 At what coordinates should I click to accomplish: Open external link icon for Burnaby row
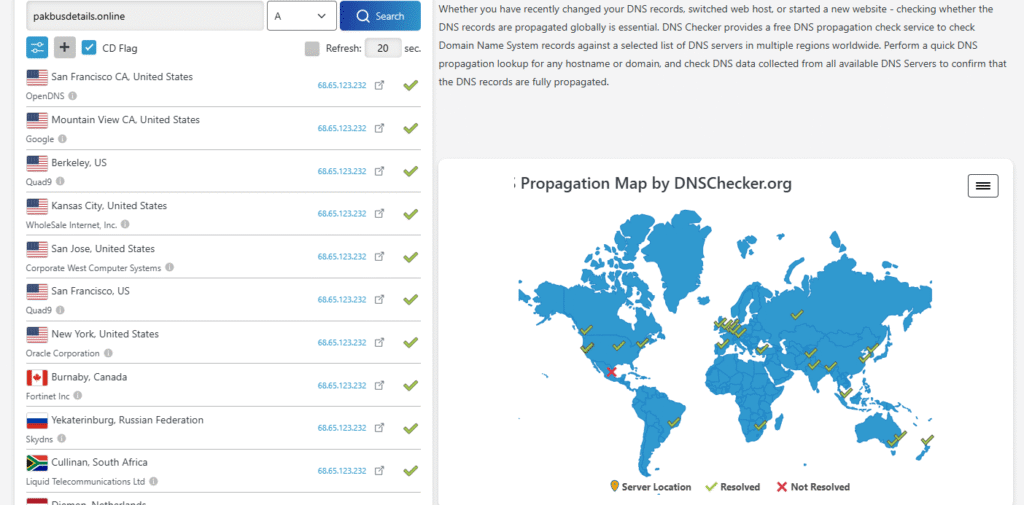coord(379,385)
